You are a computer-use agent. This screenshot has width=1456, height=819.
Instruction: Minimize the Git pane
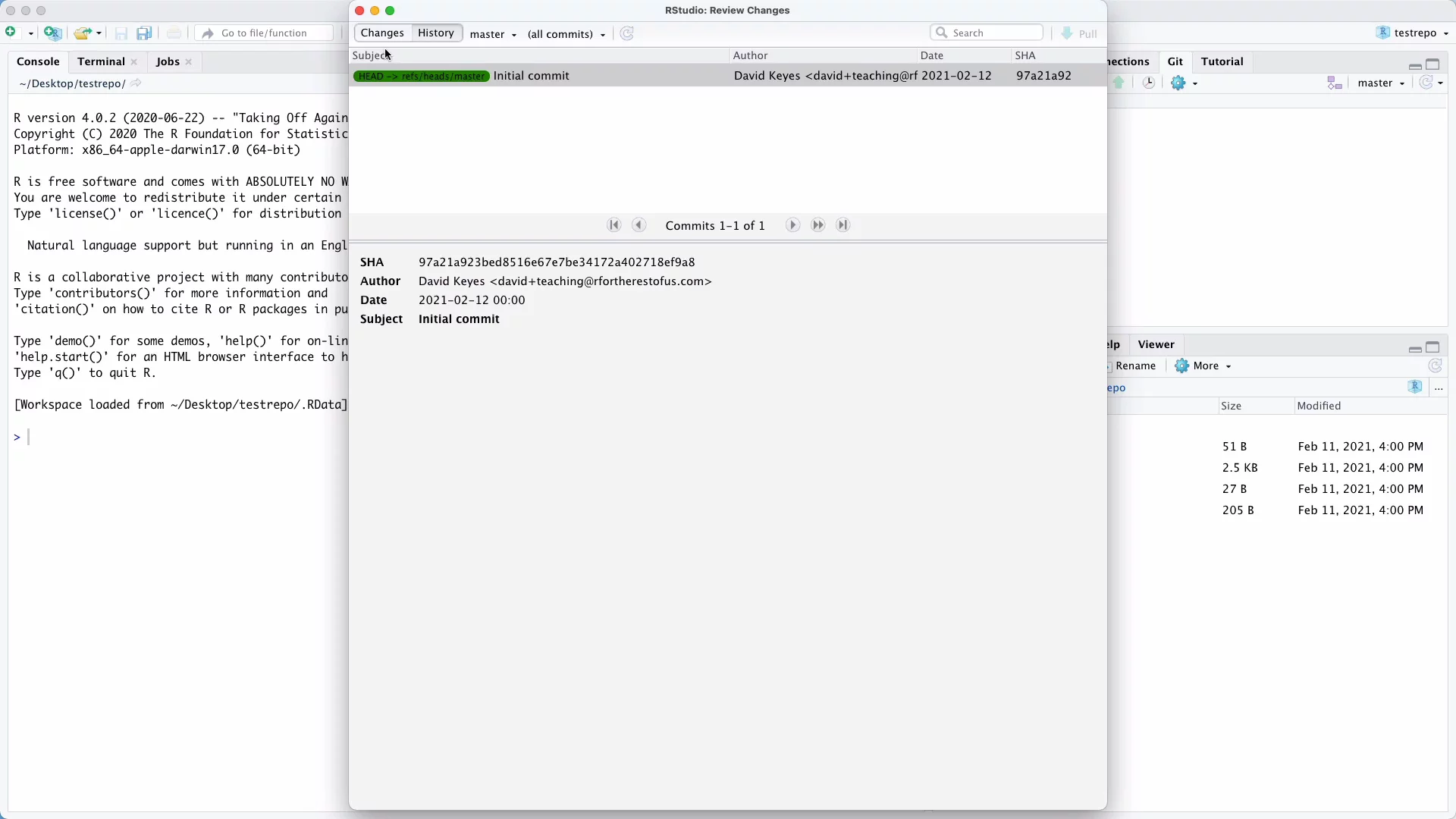tap(1416, 65)
